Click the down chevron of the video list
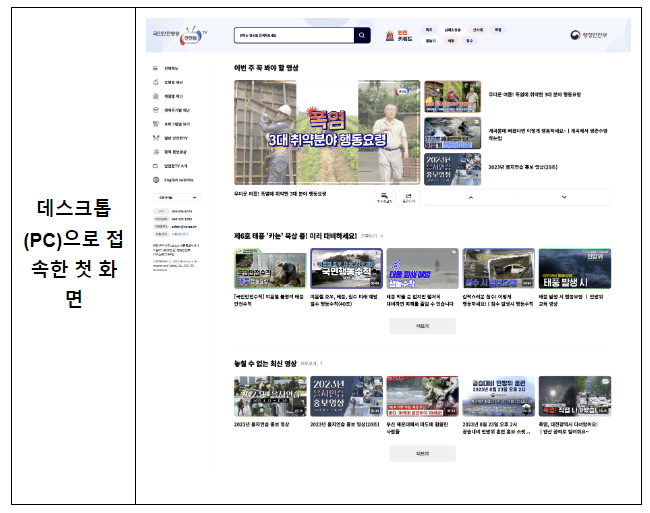650x513 pixels. click(x=564, y=198)
